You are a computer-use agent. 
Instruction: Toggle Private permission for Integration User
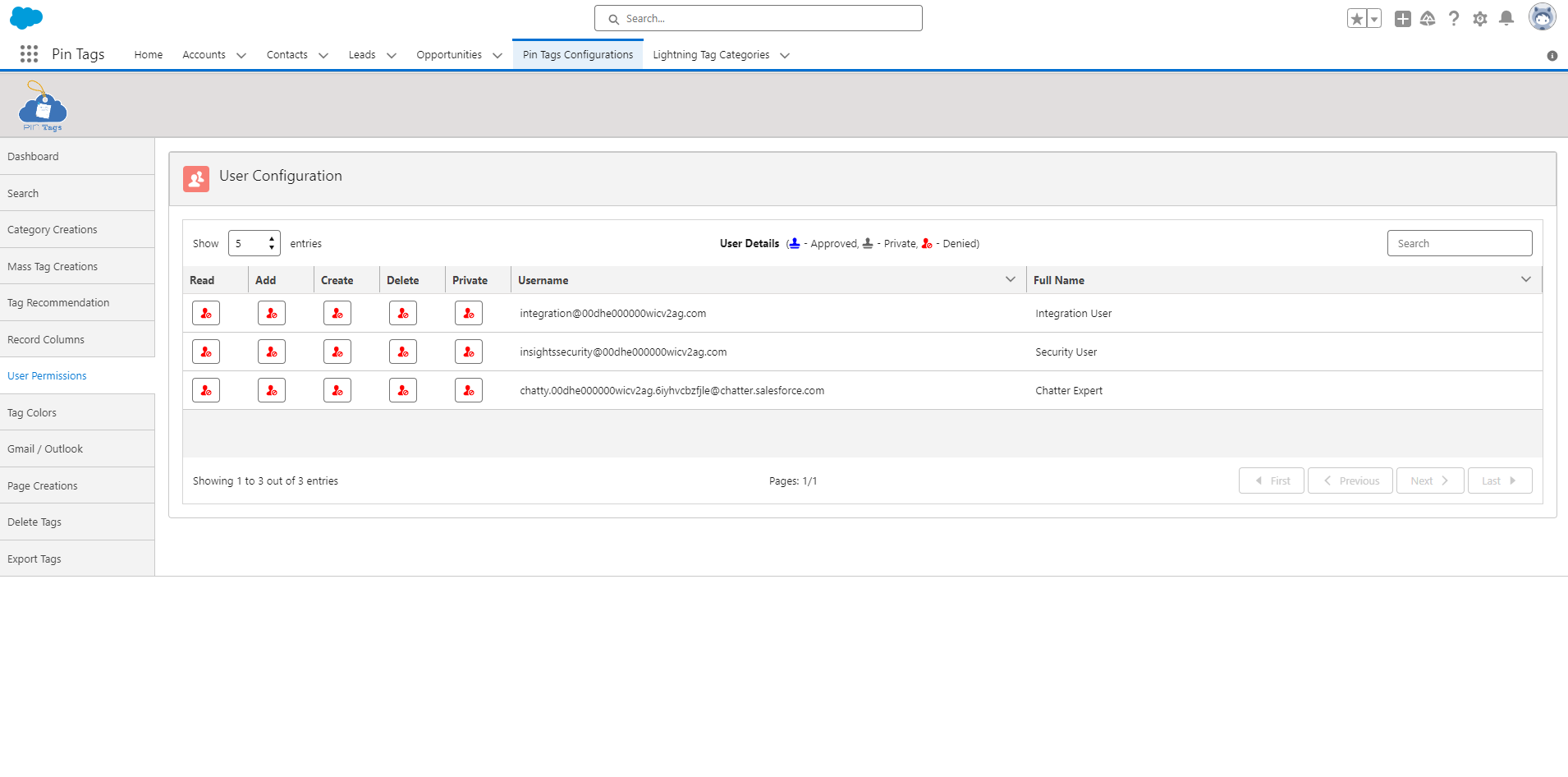(469, 313)
